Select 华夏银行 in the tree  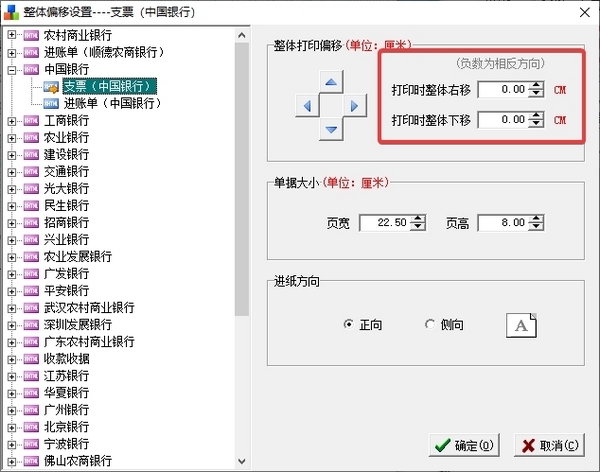click(66, 393)
